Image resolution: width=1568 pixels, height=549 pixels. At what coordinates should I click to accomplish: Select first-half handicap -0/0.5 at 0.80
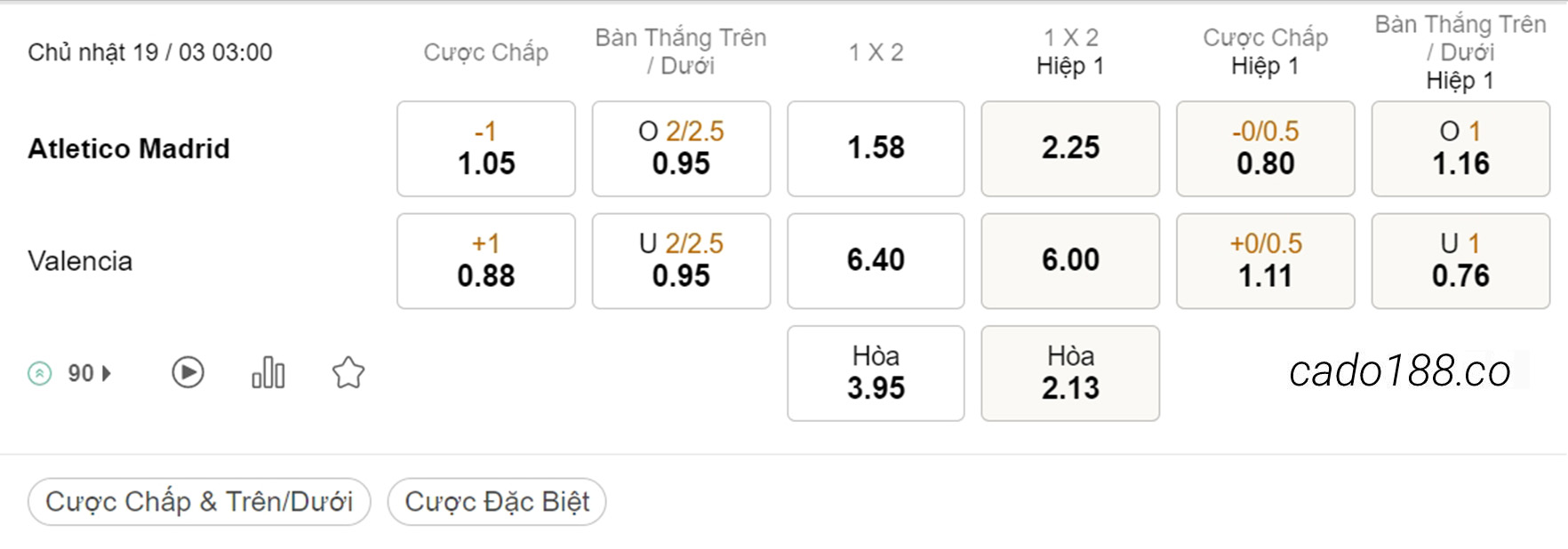[1266, 148]
